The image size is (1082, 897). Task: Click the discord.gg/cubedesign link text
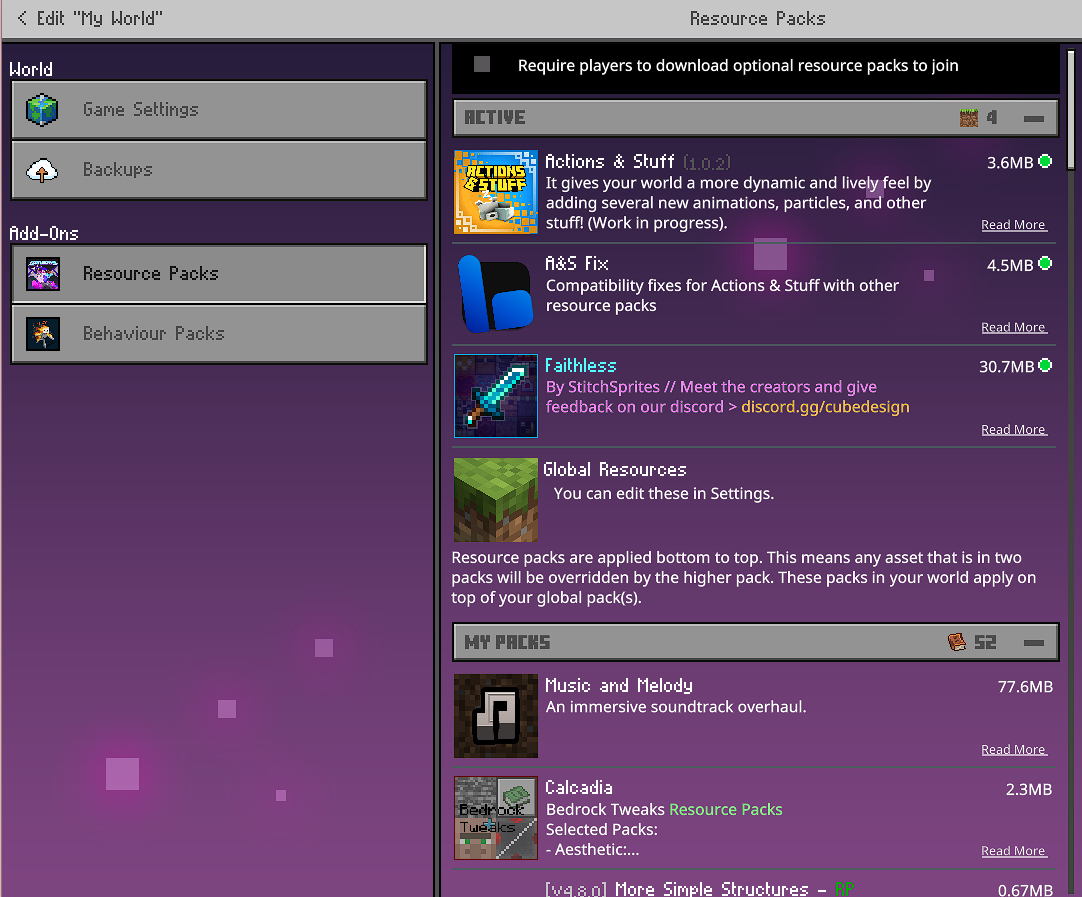[x=825, y=407]
